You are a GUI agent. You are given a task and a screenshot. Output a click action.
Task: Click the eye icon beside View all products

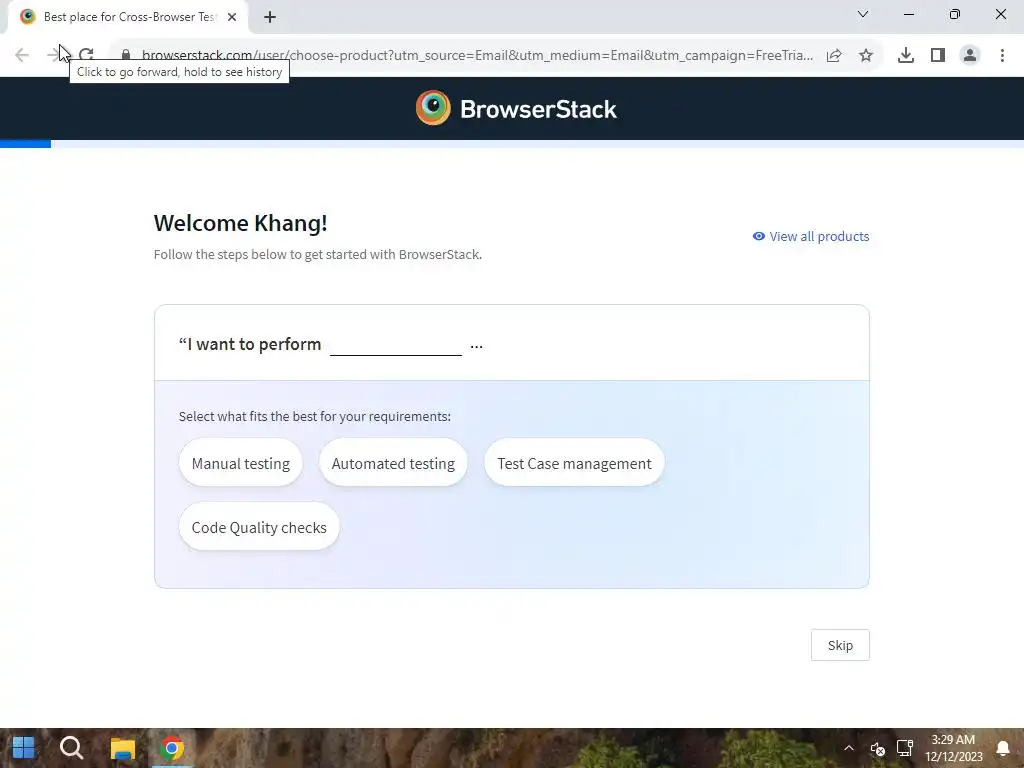pos(759,236)
